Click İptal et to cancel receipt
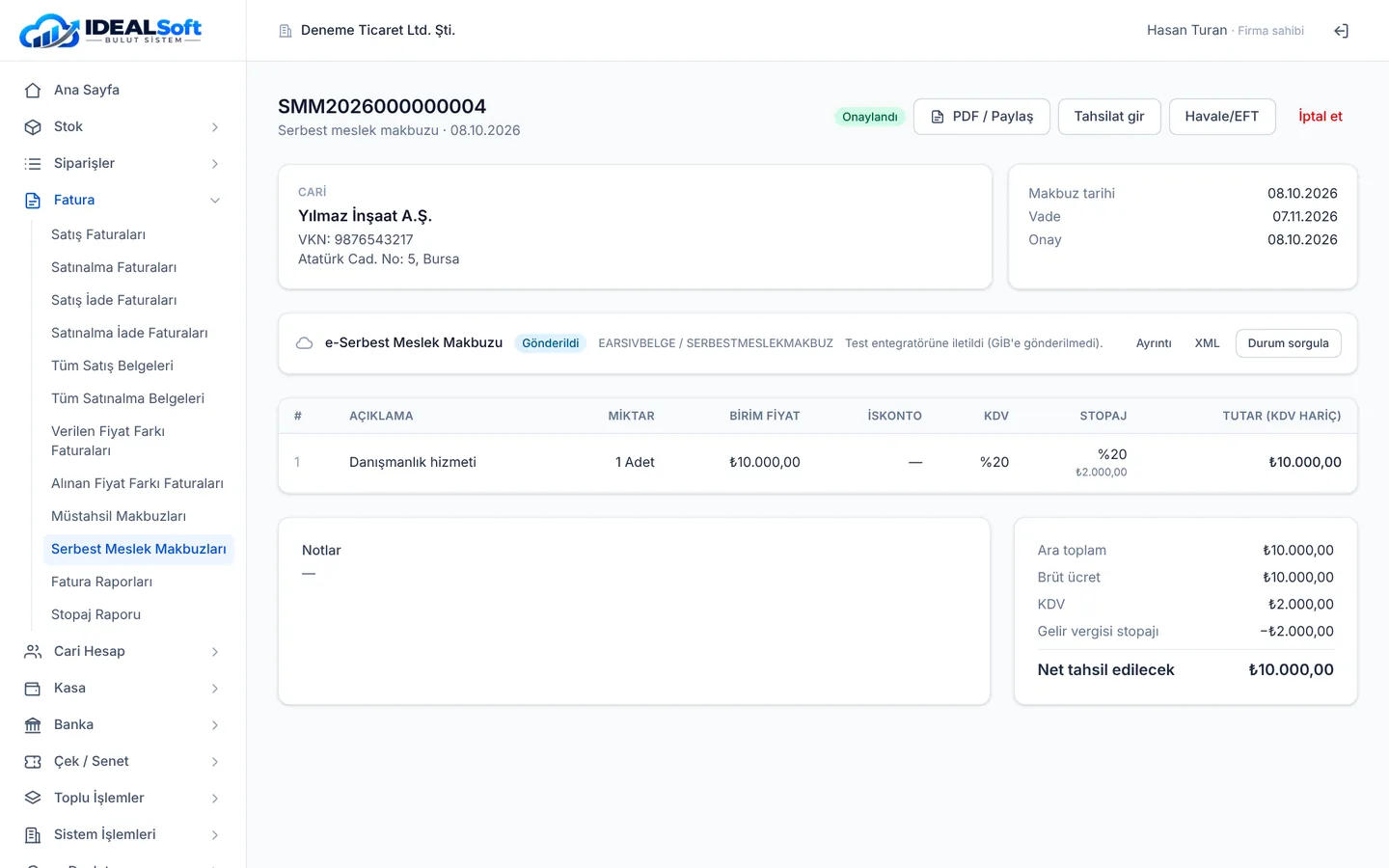This screenshot has height=868, width=1389. [x=1321, y=117]
